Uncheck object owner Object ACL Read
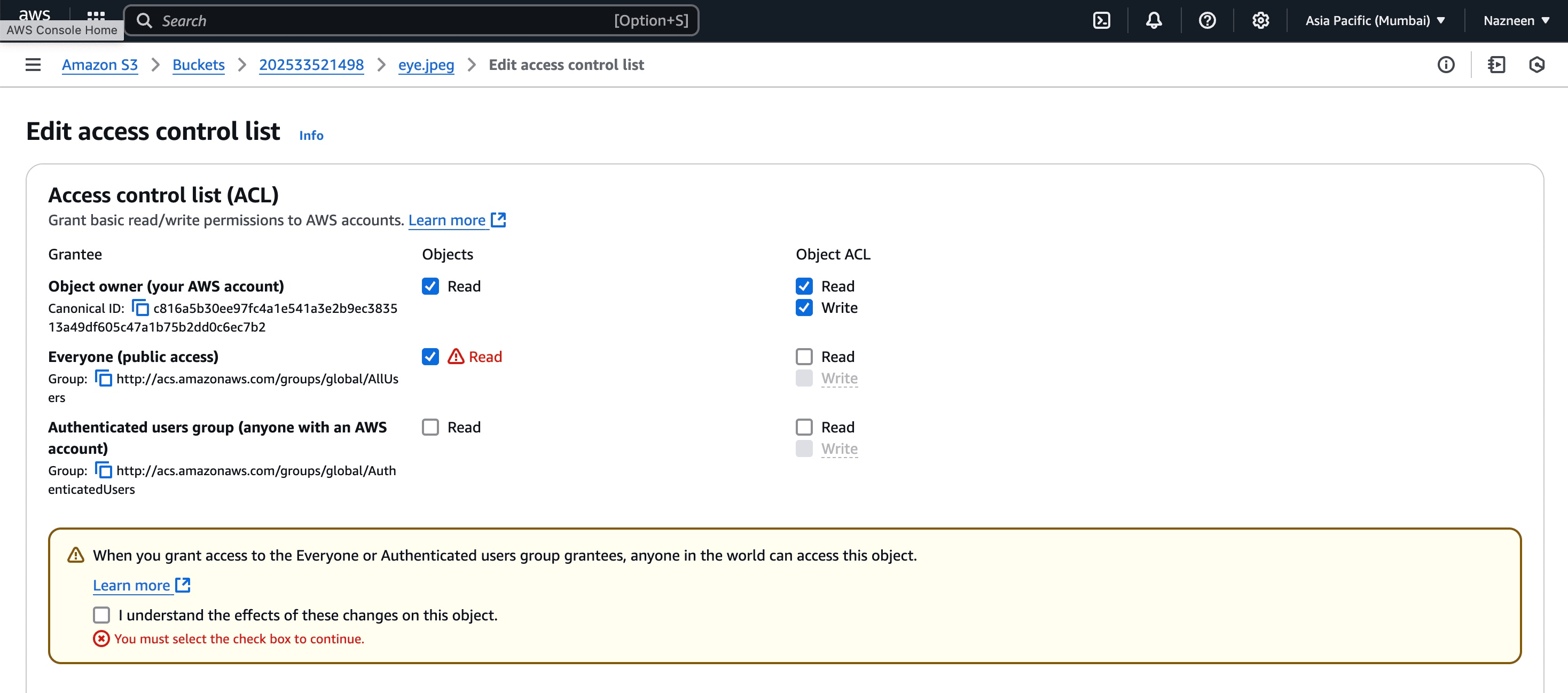Image resolution: width=1568 pixels, height=693 pixels. pos(804,286)
